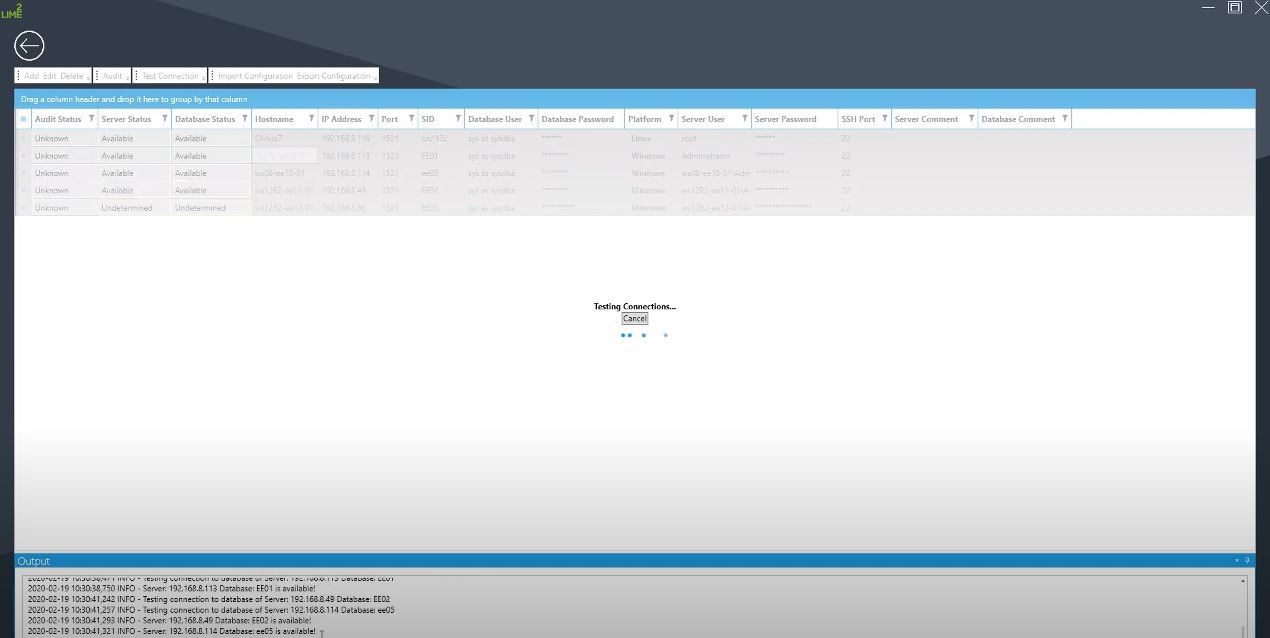Image resolution: width=1270 pixels, height=638 pixels.
Task: Sort by Database Password column header
Action: pos(578,119)
